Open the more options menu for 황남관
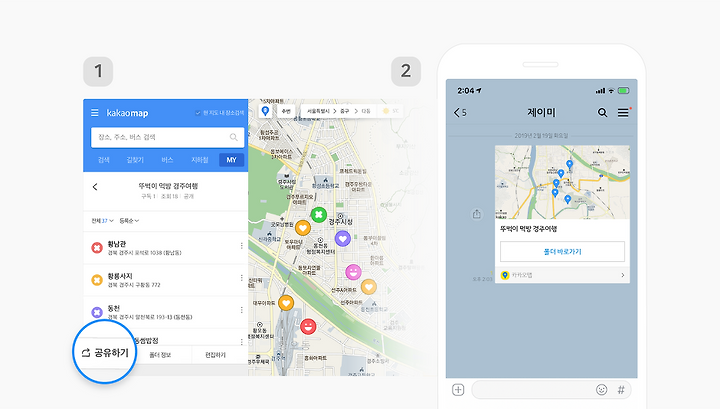720x409 pixels. coord(242,246)
